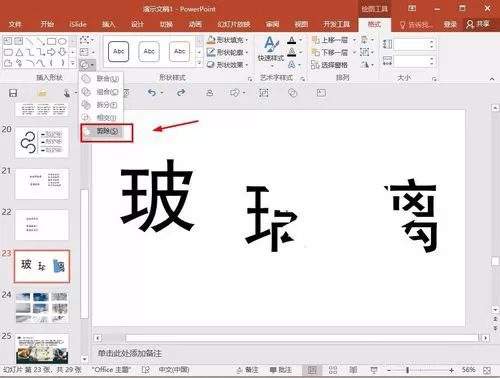Switch to Normal view in status bar
Image resolution: width=500 pixels, height=378 pixels.
point(312,370)
